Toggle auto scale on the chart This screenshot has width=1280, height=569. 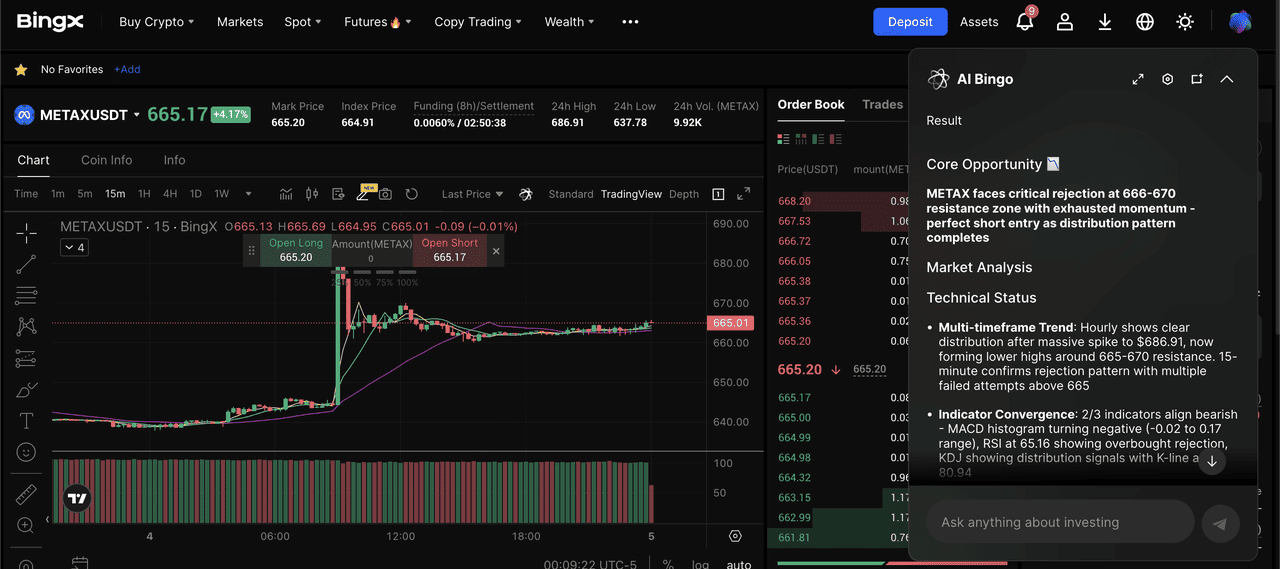coord(738,564)
